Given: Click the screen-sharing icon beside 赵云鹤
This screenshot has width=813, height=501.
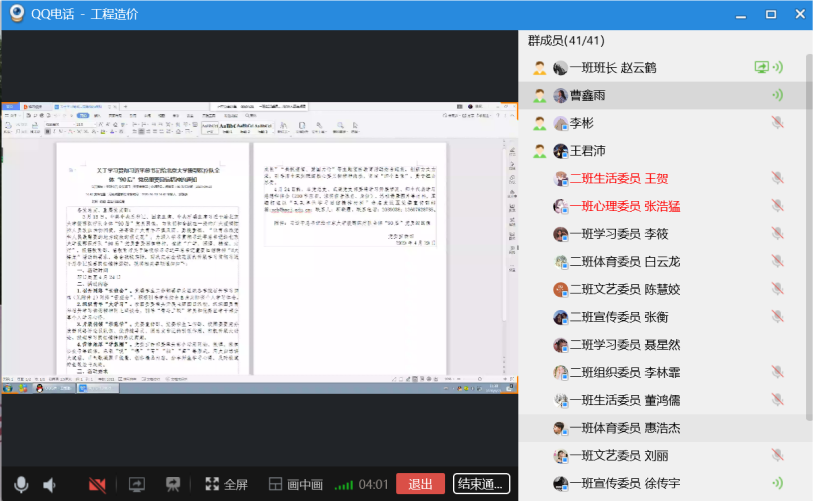Looking at the screenshot, I should tap(762, 68).
